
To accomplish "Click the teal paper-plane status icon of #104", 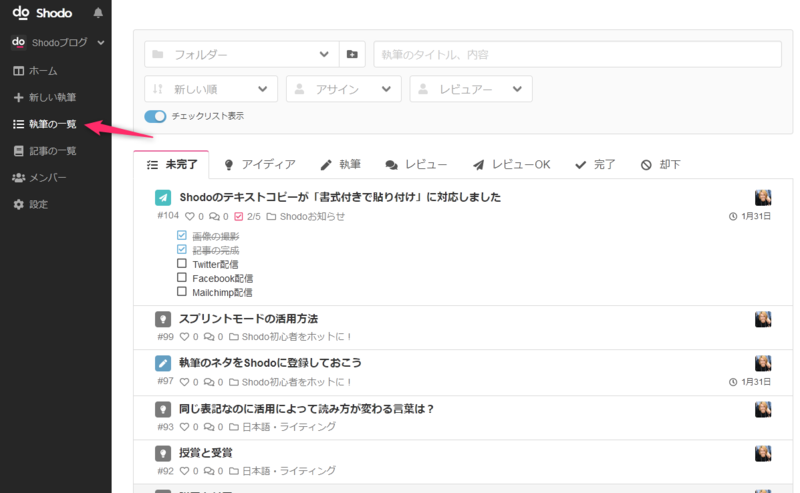I will coord(163,198).
